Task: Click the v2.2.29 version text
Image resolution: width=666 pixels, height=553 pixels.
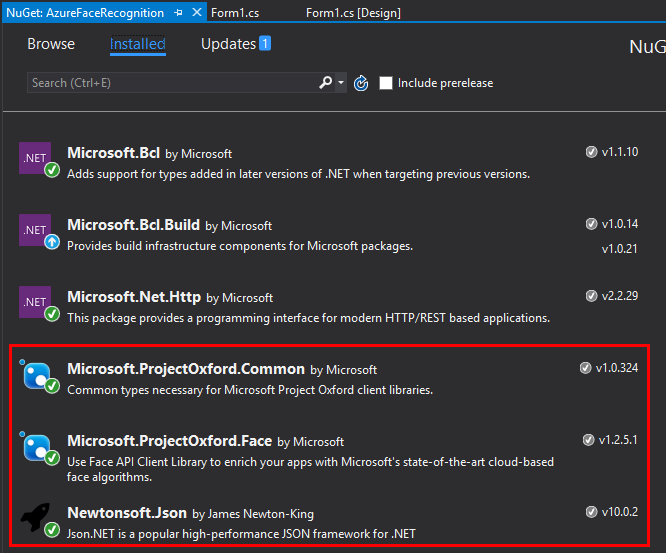Action: pos(620,296)
